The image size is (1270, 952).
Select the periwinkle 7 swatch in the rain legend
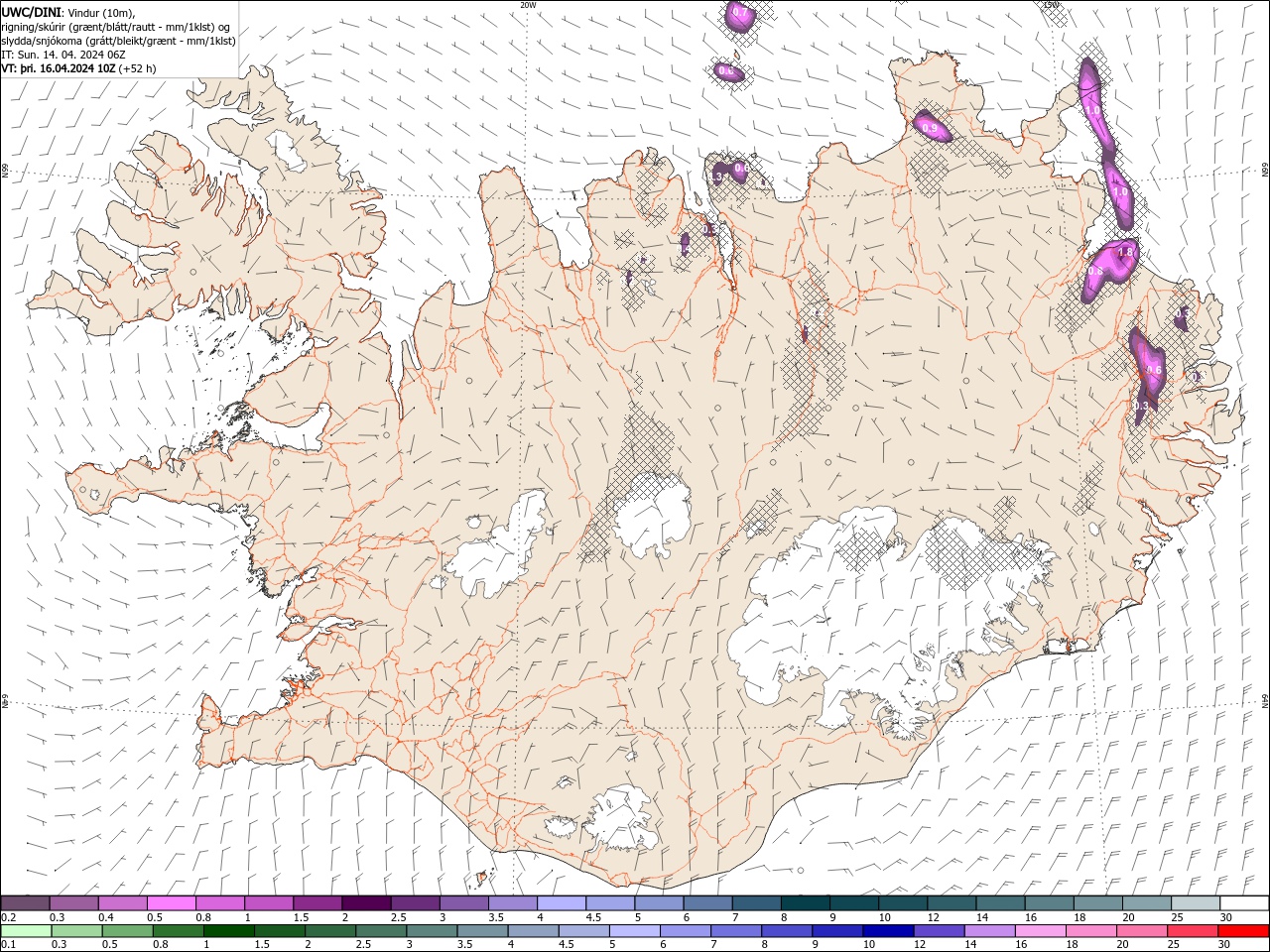[736, 931]
